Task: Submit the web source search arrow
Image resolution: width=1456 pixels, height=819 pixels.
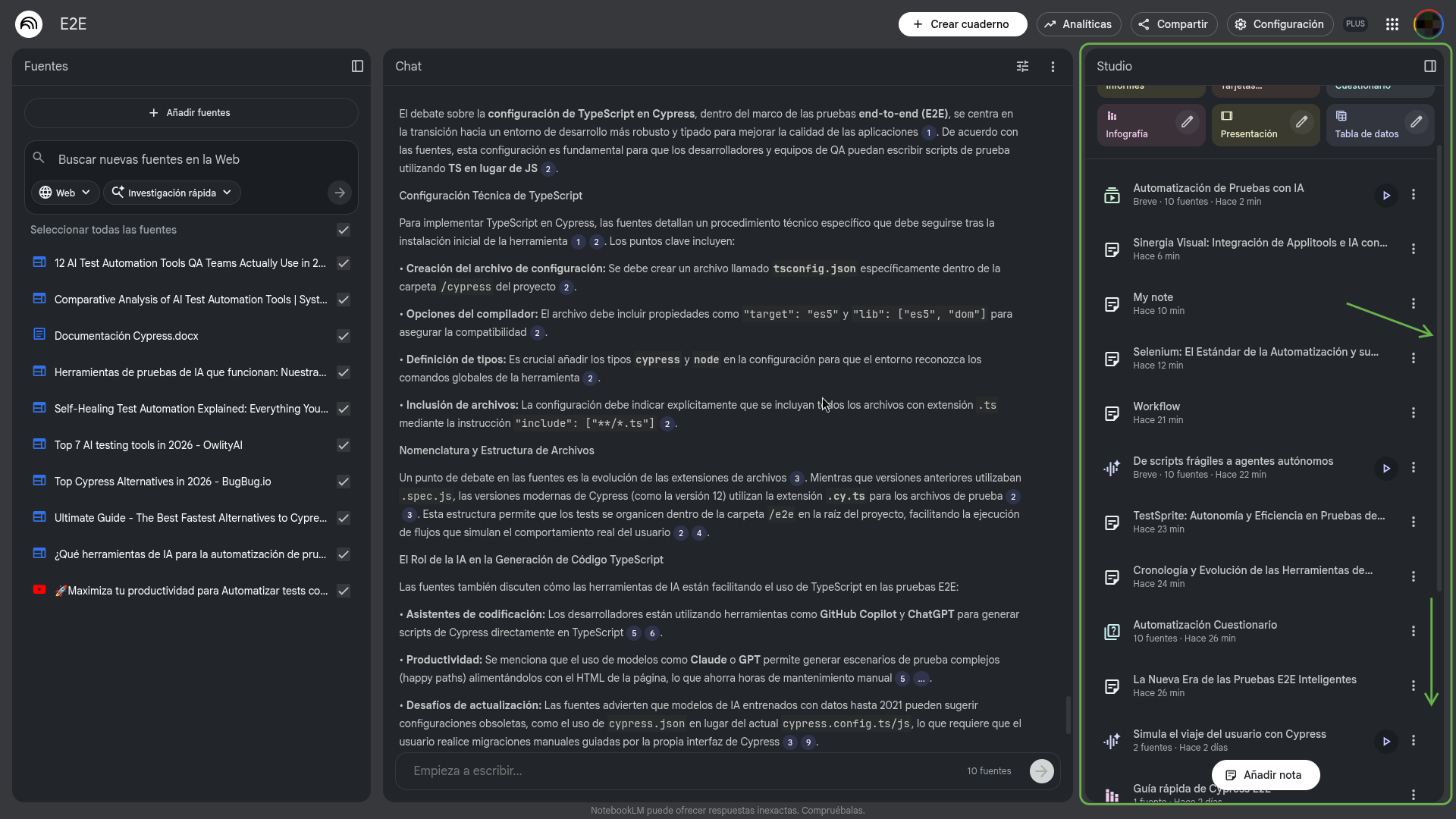Action: coord(340,193)
